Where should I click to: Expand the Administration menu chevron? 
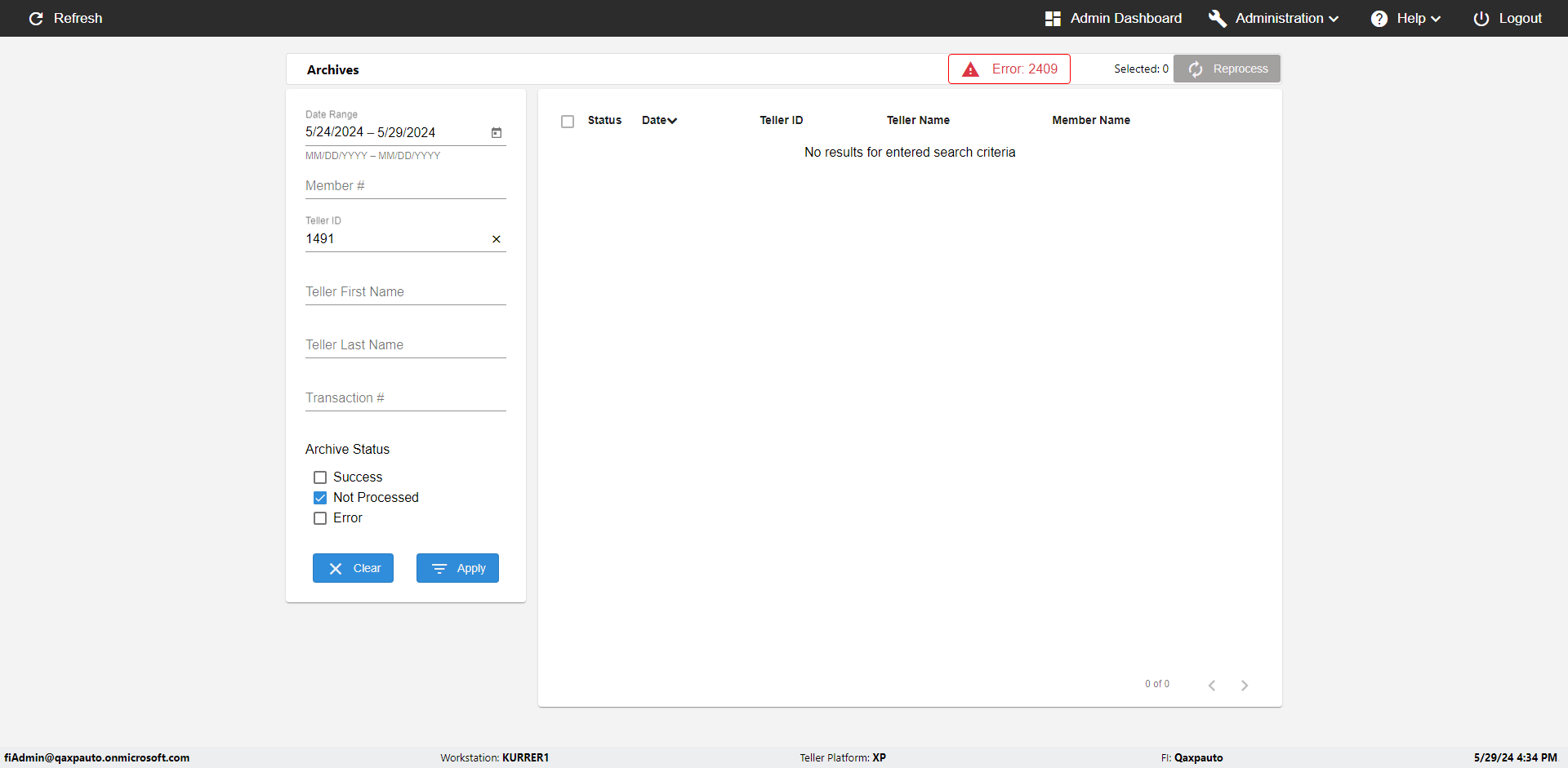(x=1334, y=19)
